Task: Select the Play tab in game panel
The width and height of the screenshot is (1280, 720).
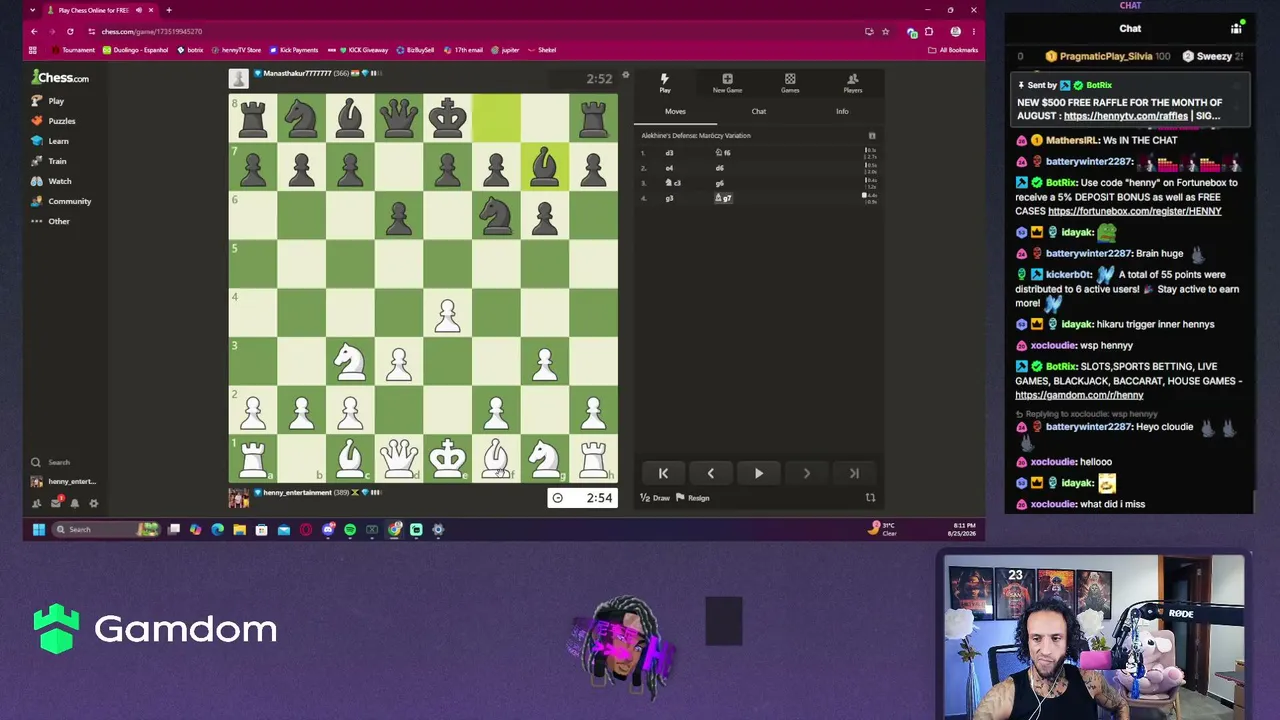Action: pyautogui.click(x=665, y=83)
